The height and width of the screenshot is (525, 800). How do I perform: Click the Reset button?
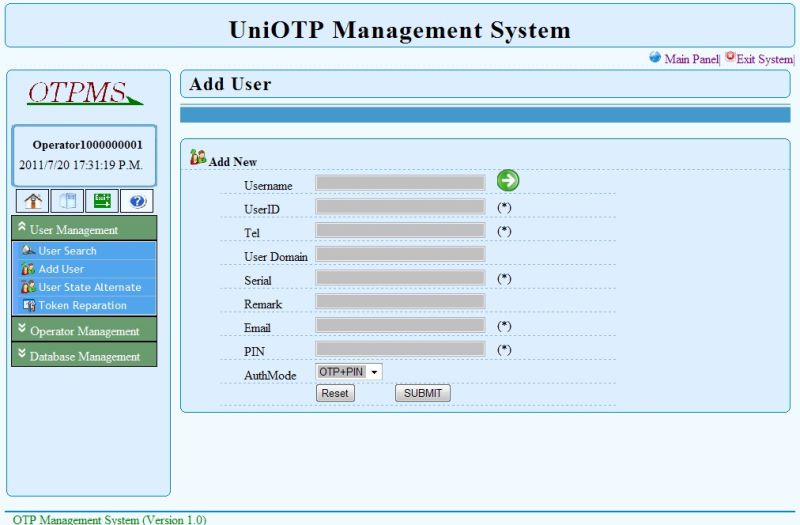click(x=335, y=393)
